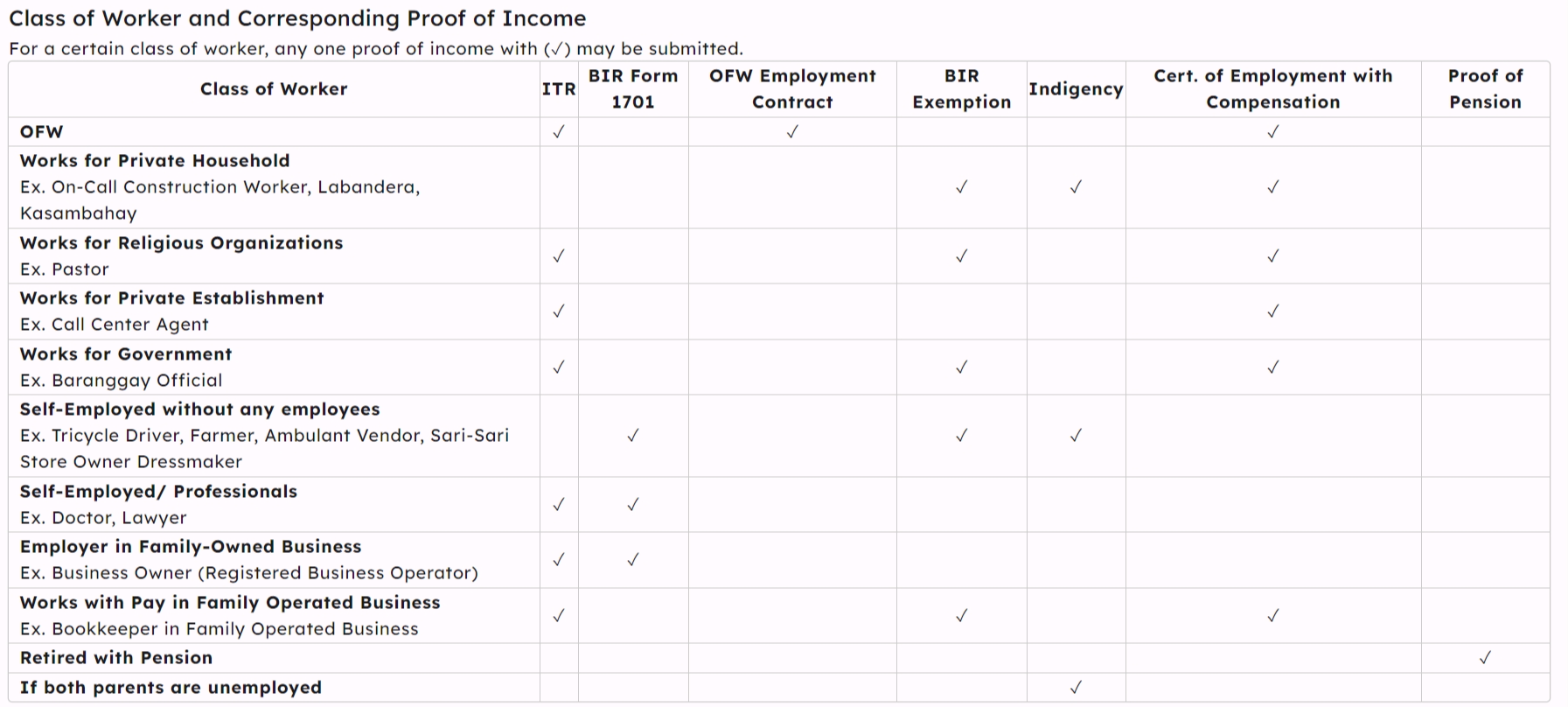Image resolution: width=1568 pixels, height=707 pixels.
Task: Click Cert. of Employment checkmark for Government row
Action: (x=1273, y=367)
